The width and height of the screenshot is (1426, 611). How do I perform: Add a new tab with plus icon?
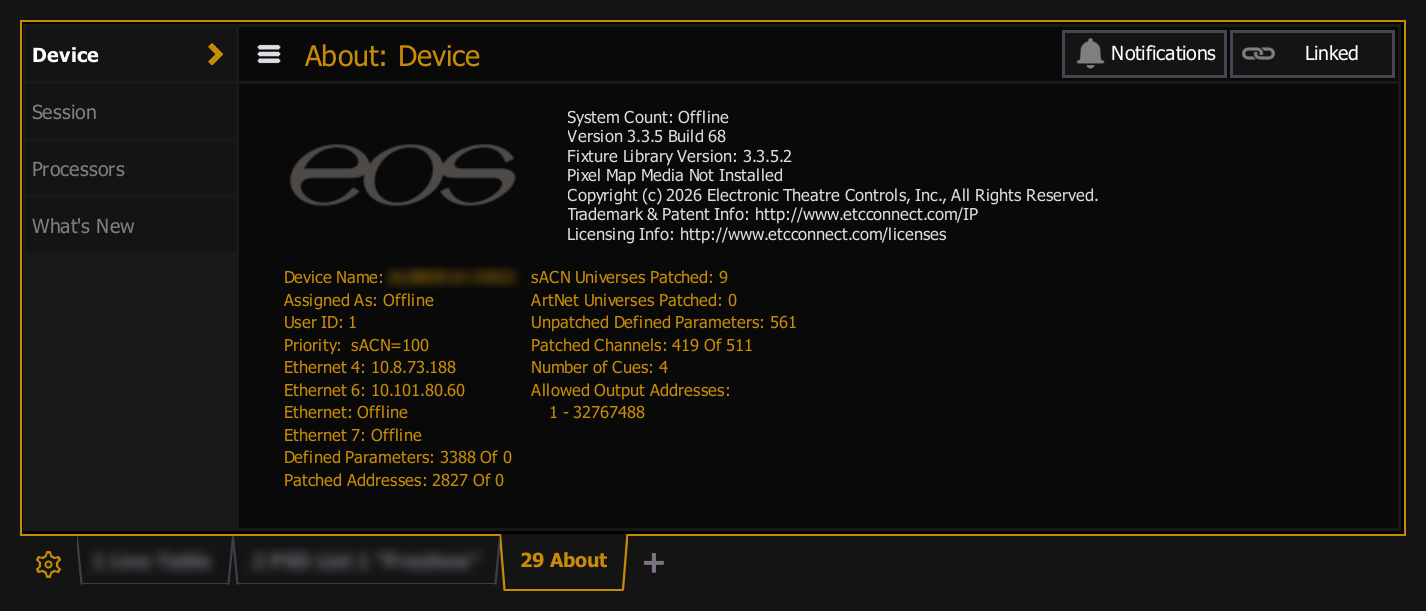pyautogui.click(x=653, y=563)
